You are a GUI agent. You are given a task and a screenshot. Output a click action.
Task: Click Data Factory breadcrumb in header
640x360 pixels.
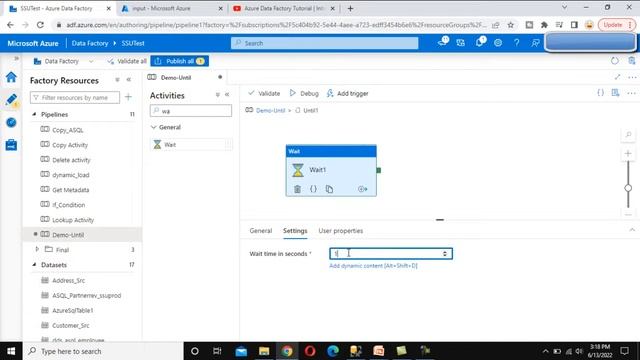tap(90, 43)
